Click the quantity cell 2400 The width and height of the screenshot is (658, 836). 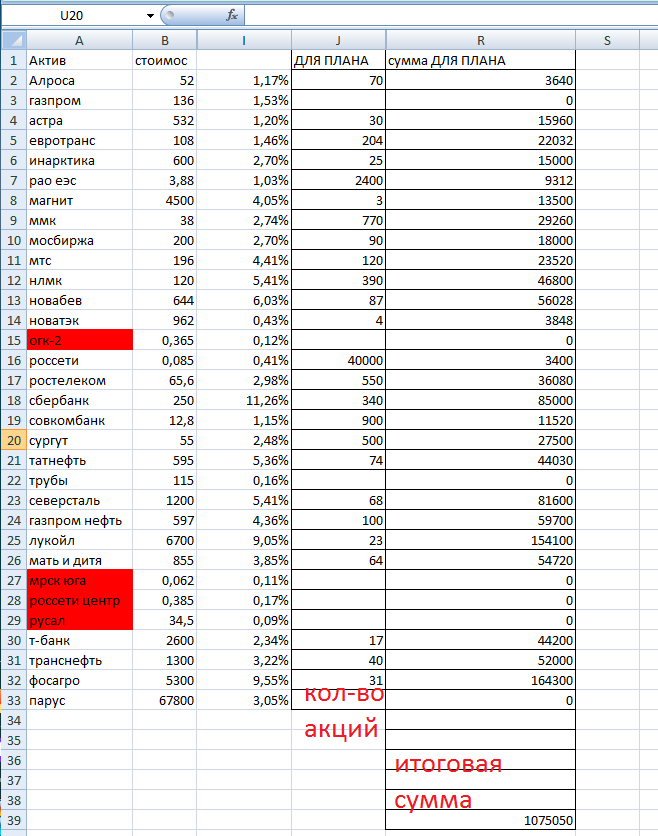pos(339,180)
